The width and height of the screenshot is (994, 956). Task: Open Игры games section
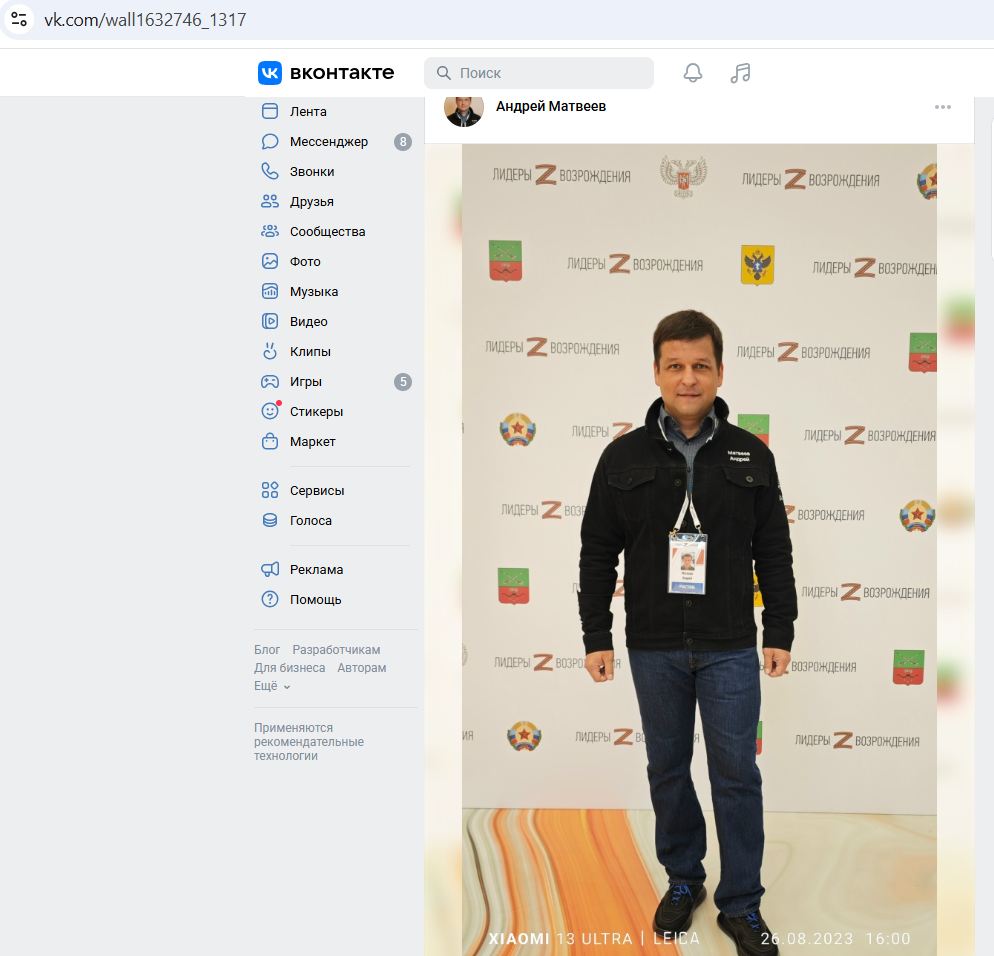(x=305, y=382)
